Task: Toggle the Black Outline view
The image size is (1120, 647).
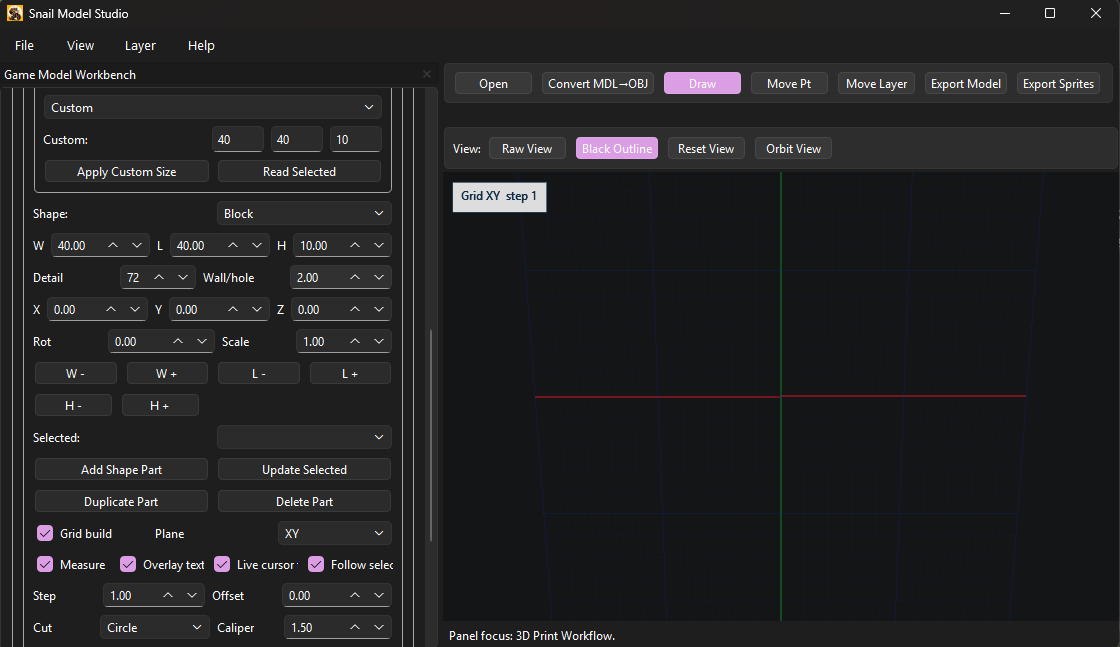Action: click(x=616, y=149)
